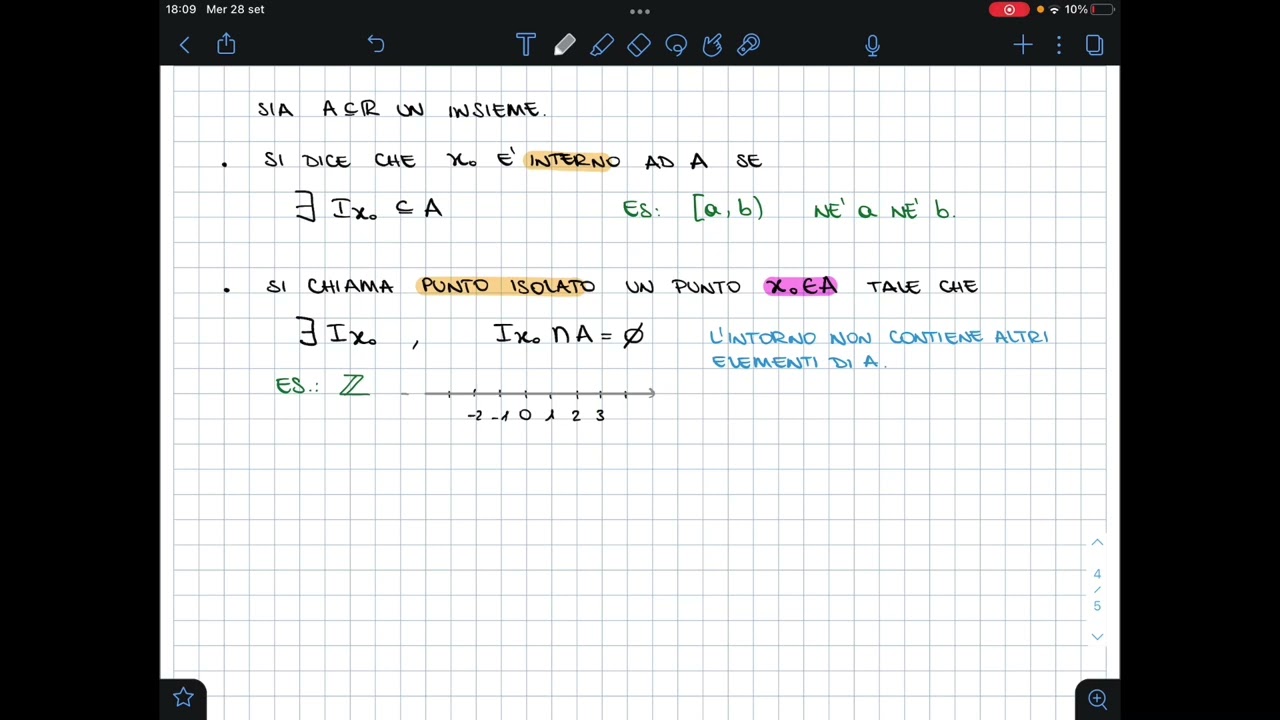Tap the green ℤ example symbol
This screenshot has width=1280, height=720.
pyautogui.click(x=353, y=385)
